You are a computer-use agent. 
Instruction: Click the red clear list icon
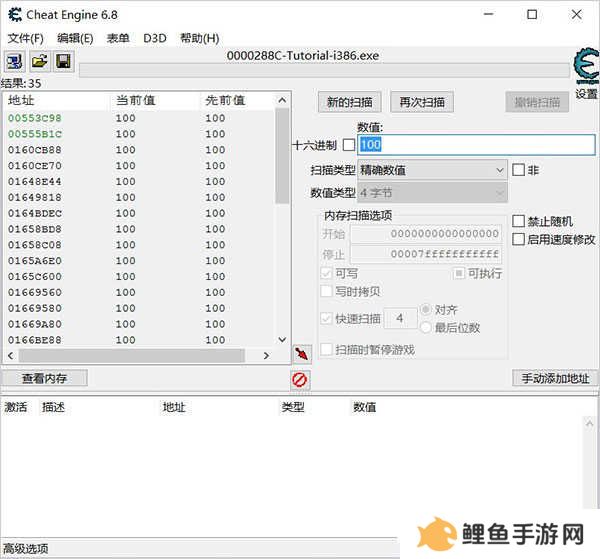[x=300, y=380]
